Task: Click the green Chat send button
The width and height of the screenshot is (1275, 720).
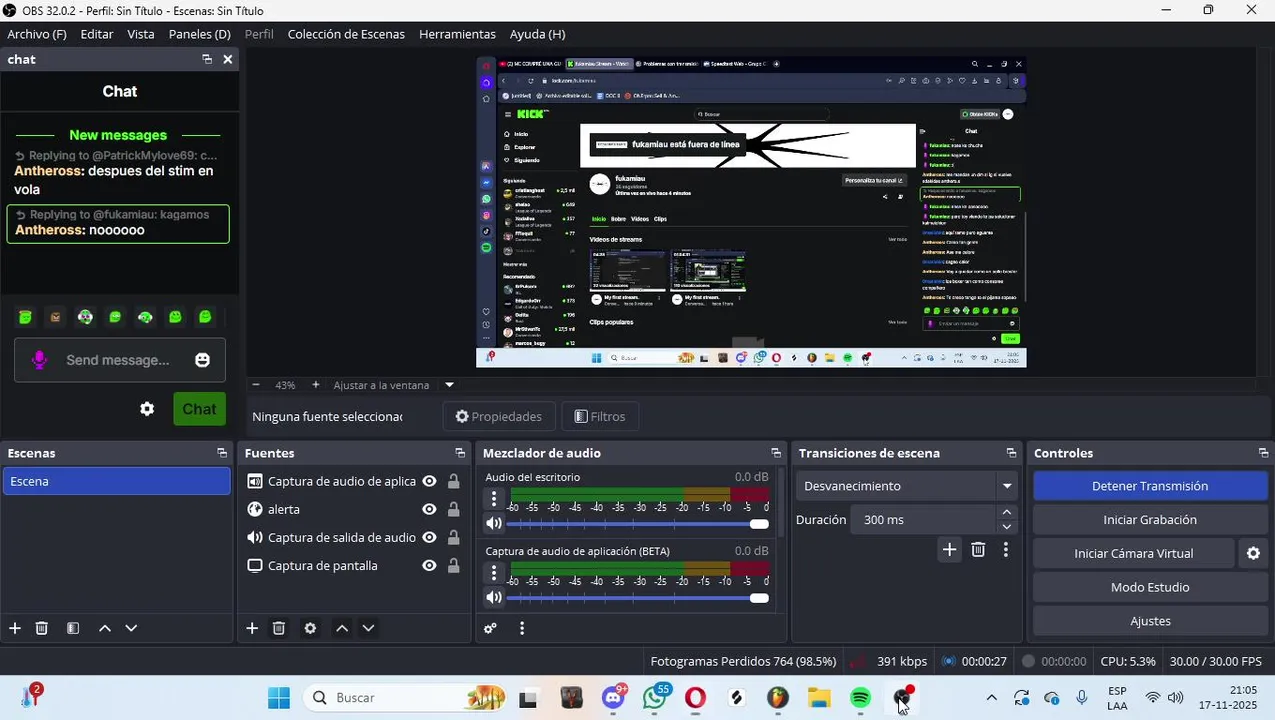Action: [199, 409]
